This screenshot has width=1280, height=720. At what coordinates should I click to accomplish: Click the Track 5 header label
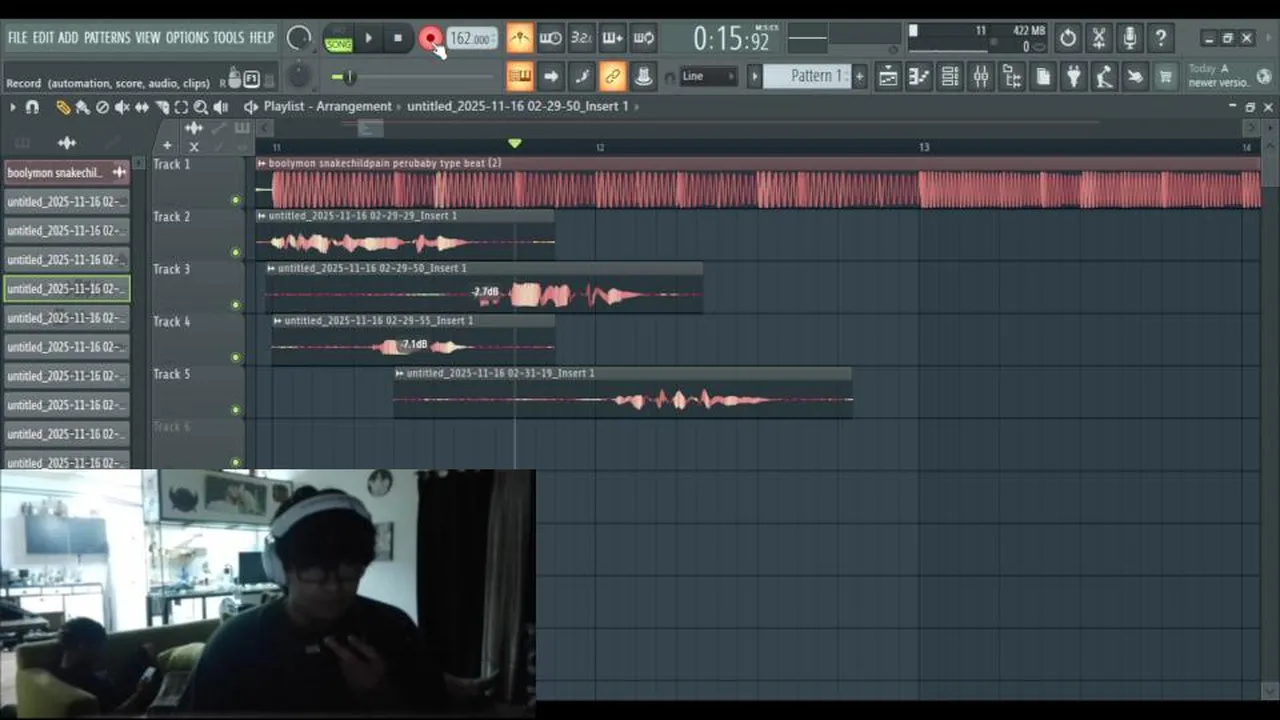[171, 374]
